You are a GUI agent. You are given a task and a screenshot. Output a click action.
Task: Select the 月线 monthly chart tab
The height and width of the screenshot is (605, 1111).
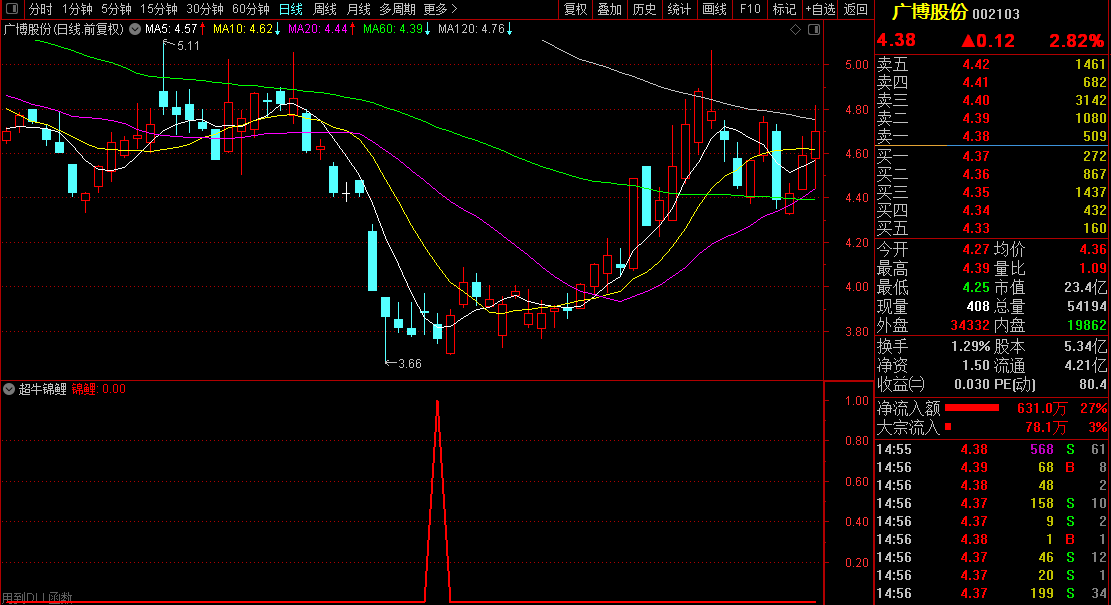(358, 9)
